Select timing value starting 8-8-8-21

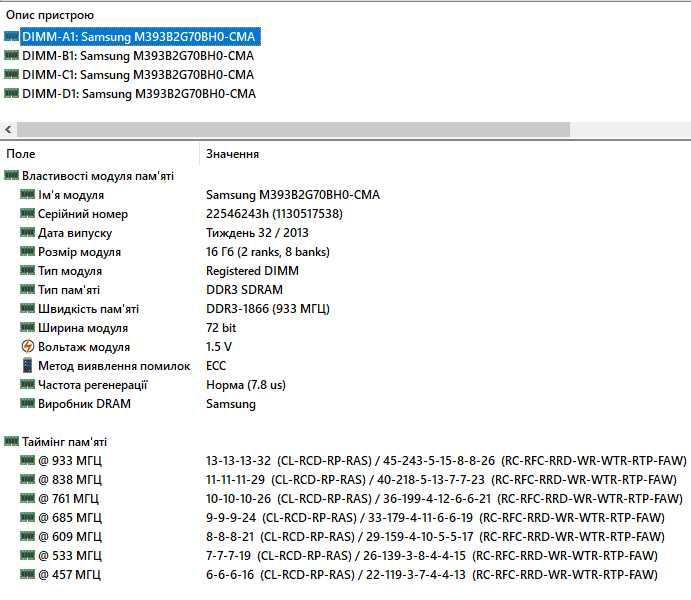click(x=435, y=537)
